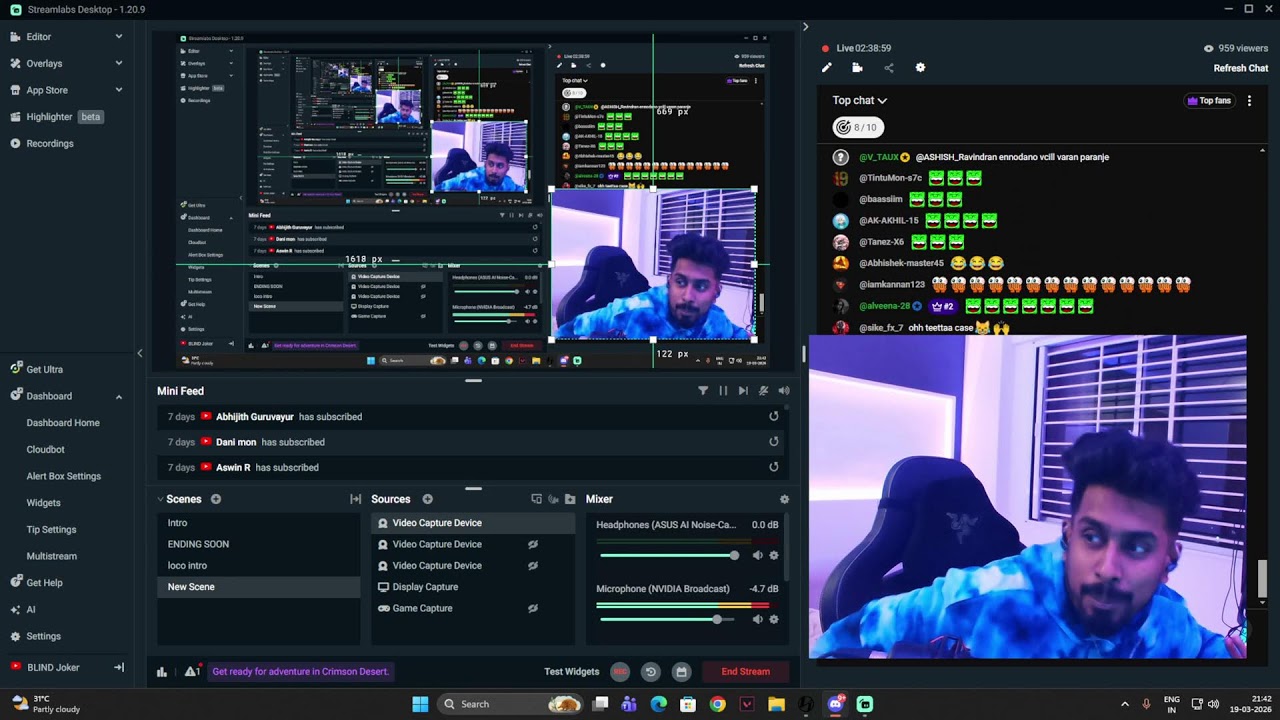Go to Dashboard Home
Image resolution: width=1280 pixels, height=720 pixels.
tap(63, 423)
